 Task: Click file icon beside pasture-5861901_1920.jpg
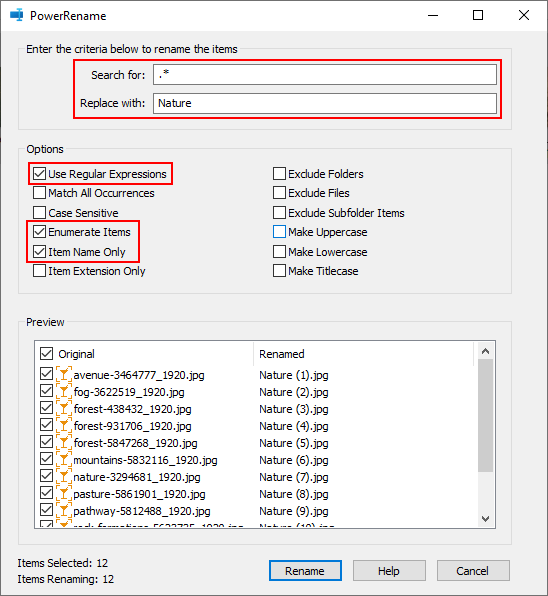click(x=63, y=493)
